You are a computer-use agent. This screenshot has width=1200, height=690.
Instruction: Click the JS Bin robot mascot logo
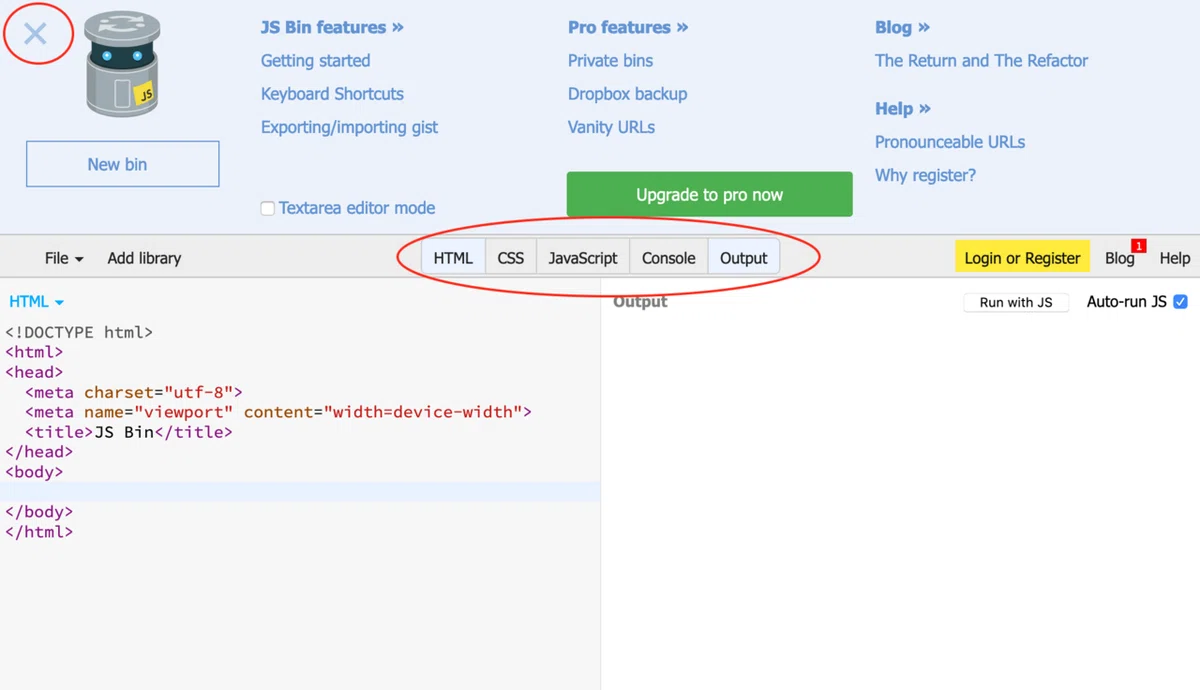pyautogui.click(x=122, y=65)
